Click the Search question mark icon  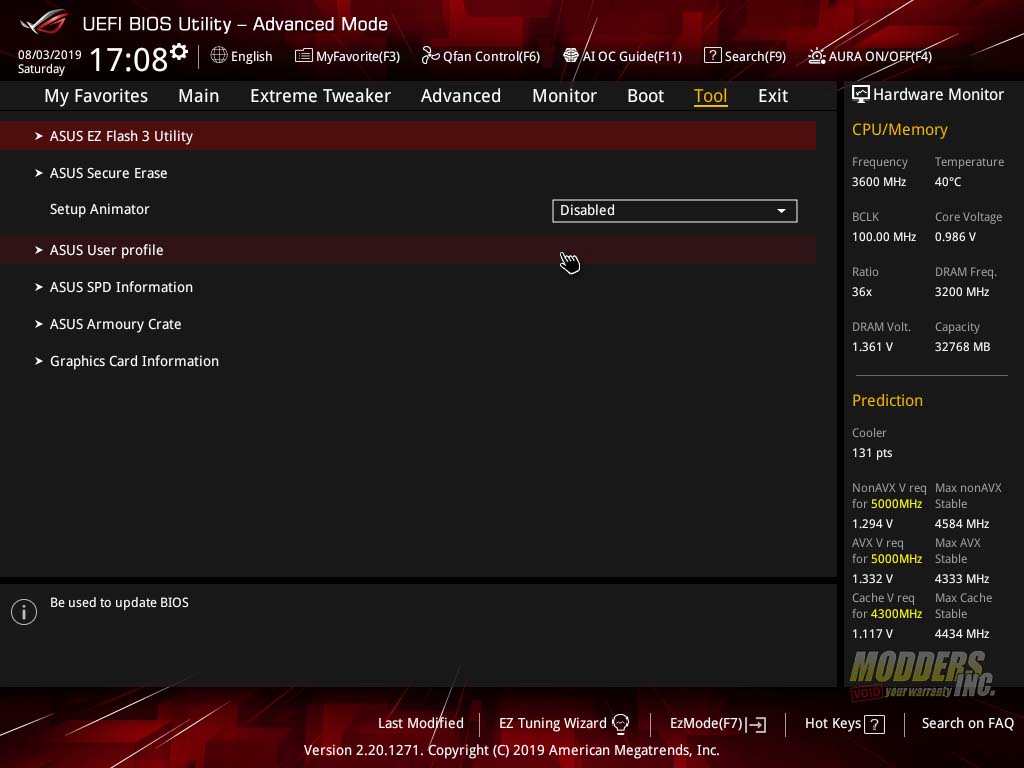pyautogui.click(x=712, y=56)
